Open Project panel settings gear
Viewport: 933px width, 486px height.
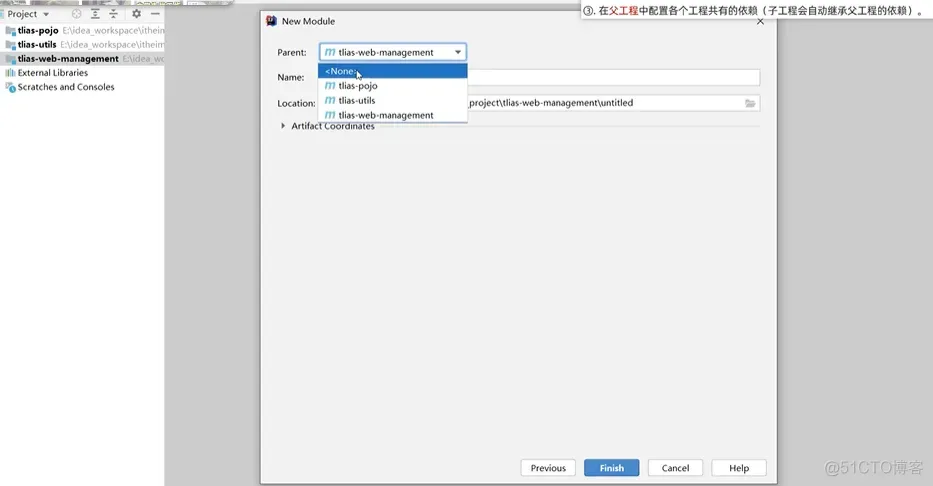click(136, 14)
